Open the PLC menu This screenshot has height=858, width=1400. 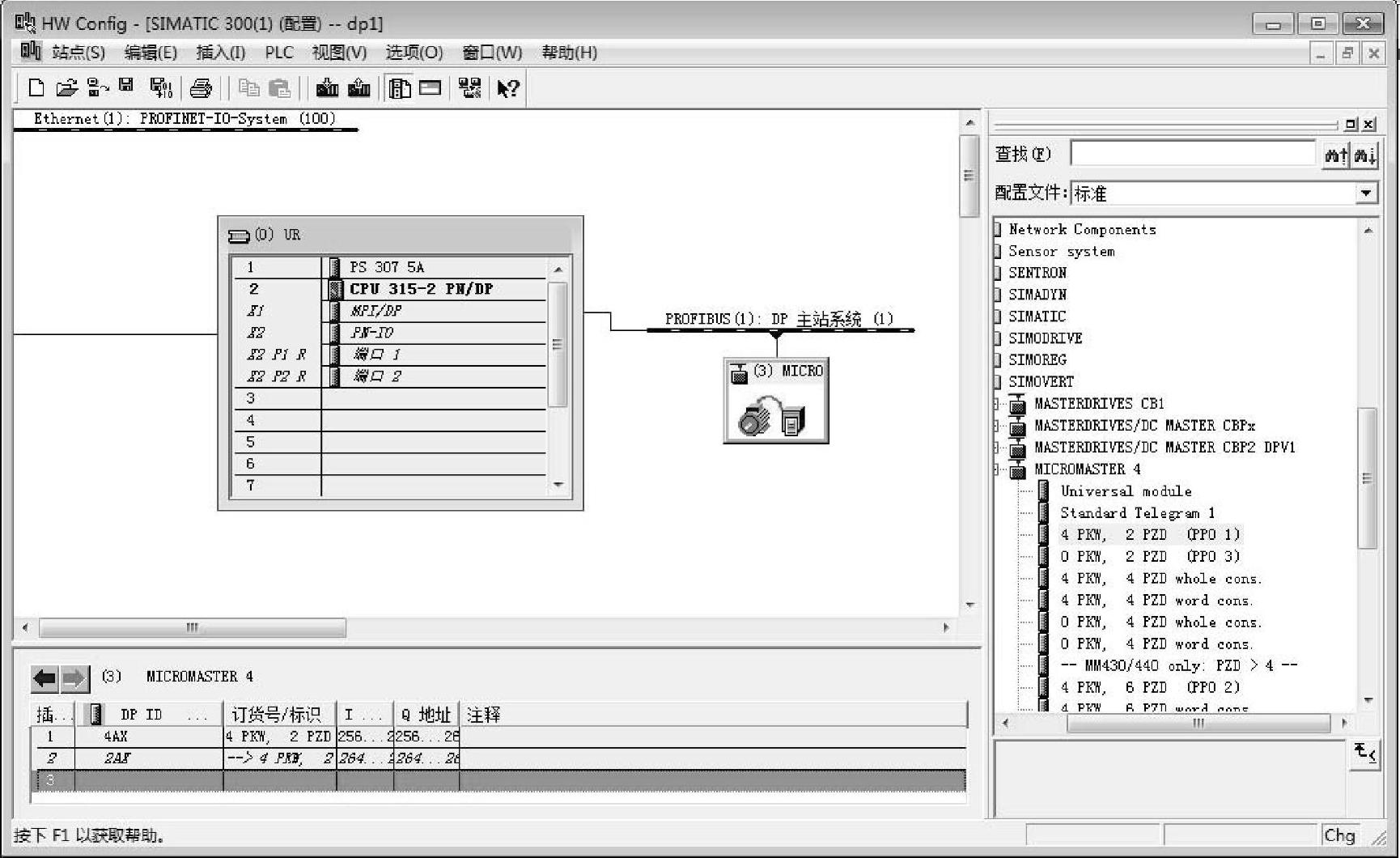(279, 53)
